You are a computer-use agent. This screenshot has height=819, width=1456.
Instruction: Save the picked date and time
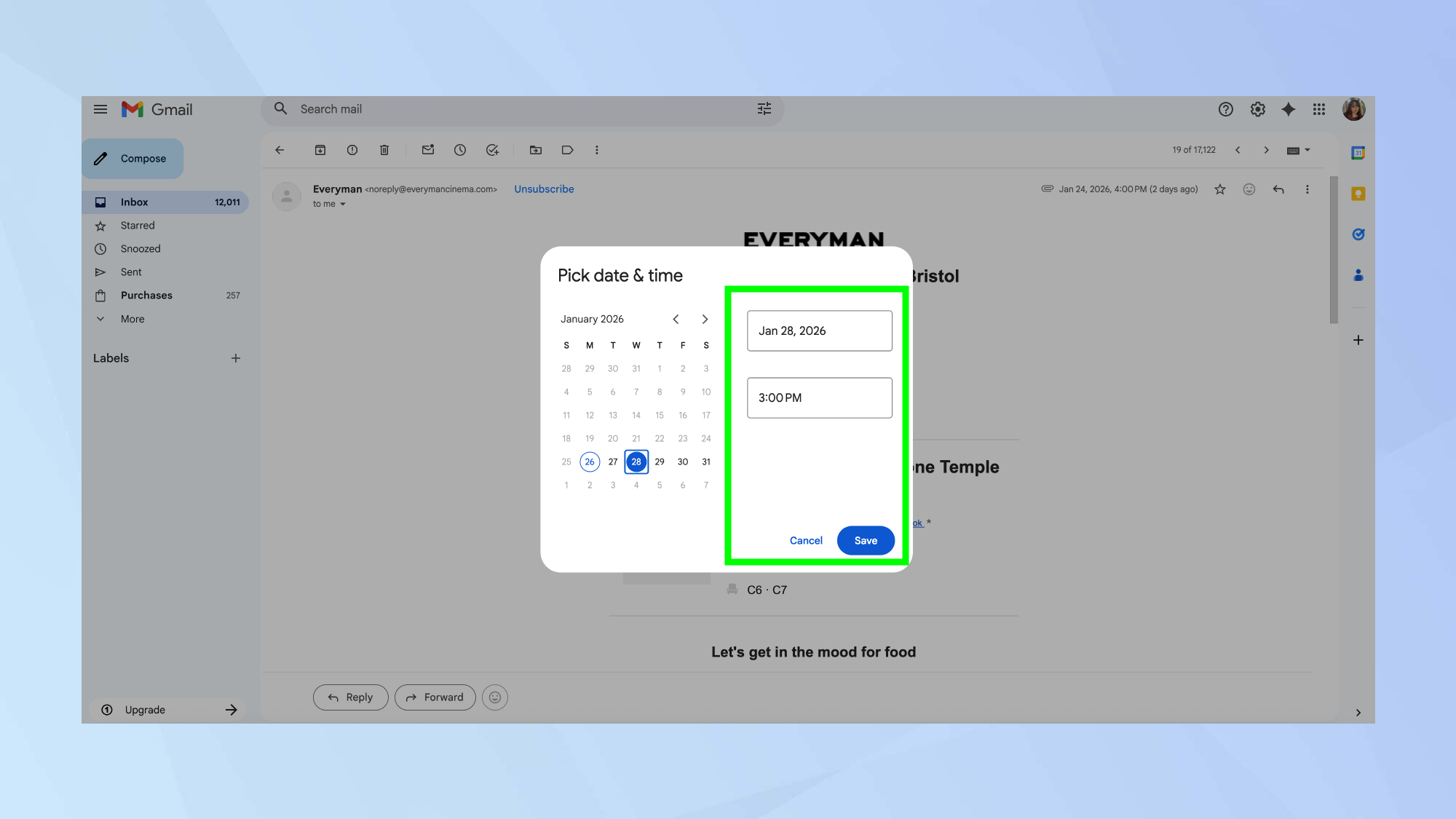tap(866, 540)
